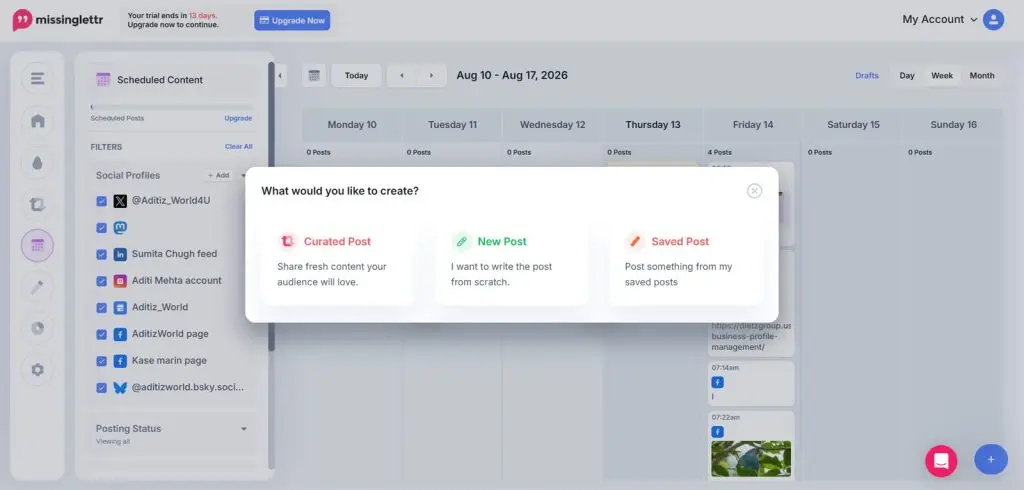Go to the Home dashboard icon

[x=37, y=121]
